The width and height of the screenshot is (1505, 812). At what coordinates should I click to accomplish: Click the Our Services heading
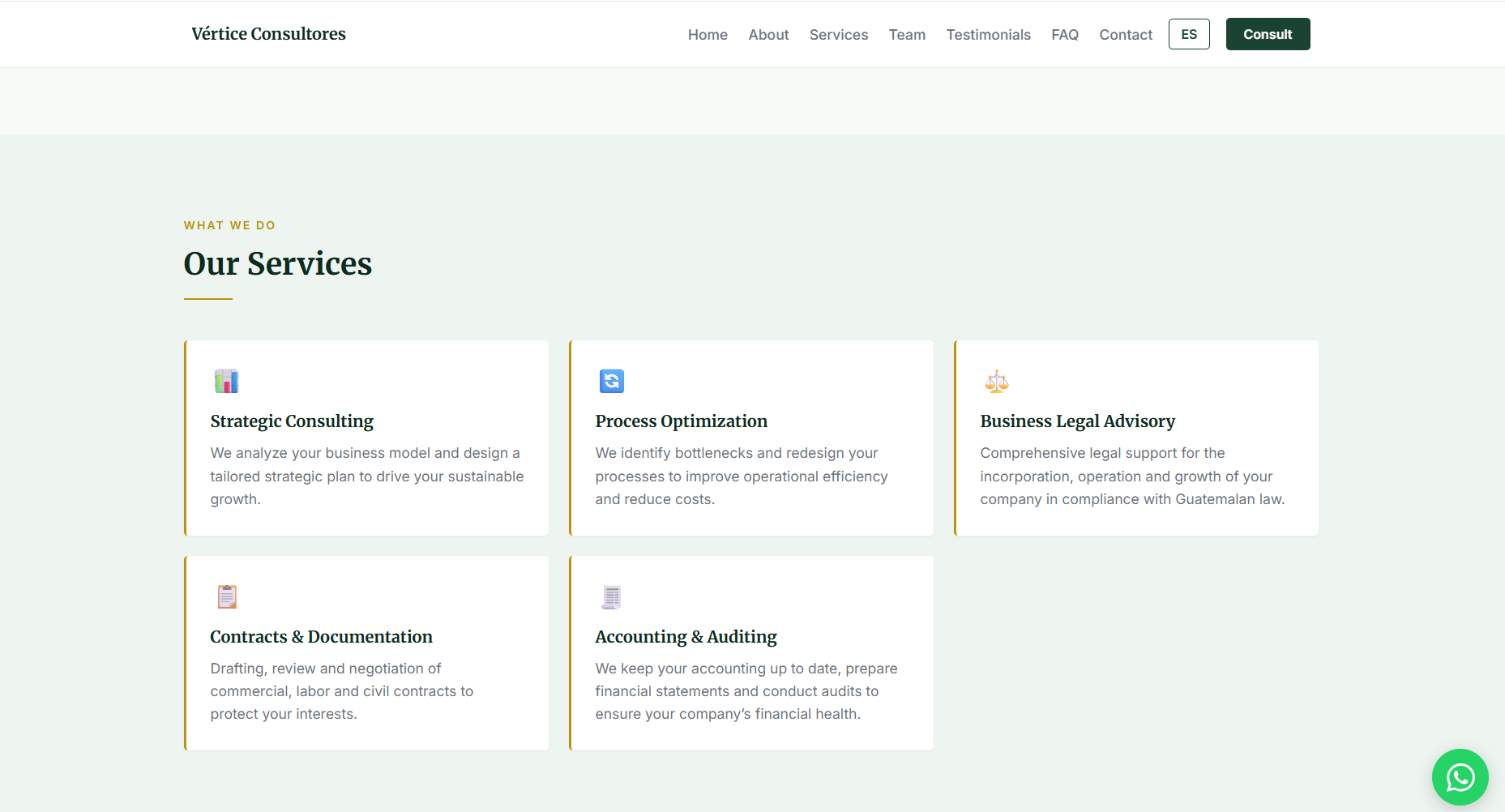pos(277,263)
